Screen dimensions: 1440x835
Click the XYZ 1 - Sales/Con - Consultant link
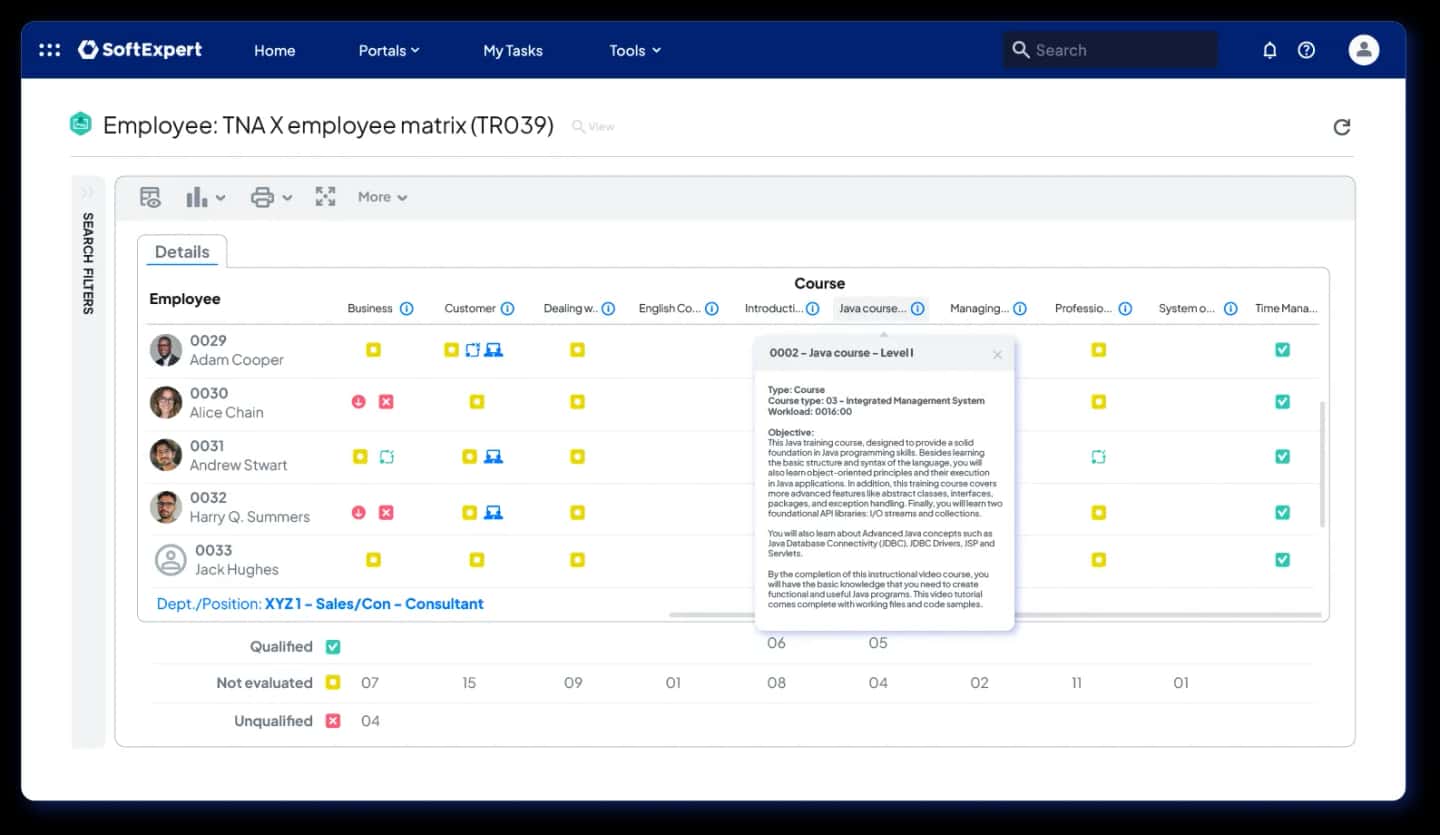click(374, 604)
